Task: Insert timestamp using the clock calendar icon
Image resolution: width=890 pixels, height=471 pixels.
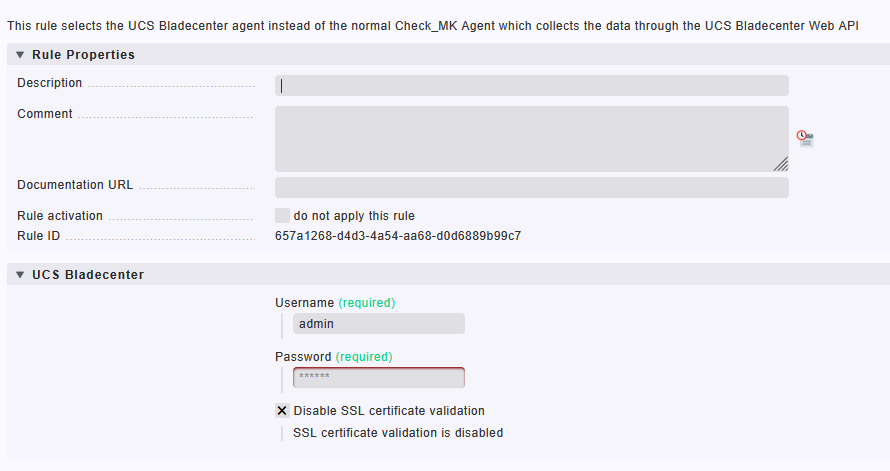Action: pyautogui.click(x=805, y=138)
